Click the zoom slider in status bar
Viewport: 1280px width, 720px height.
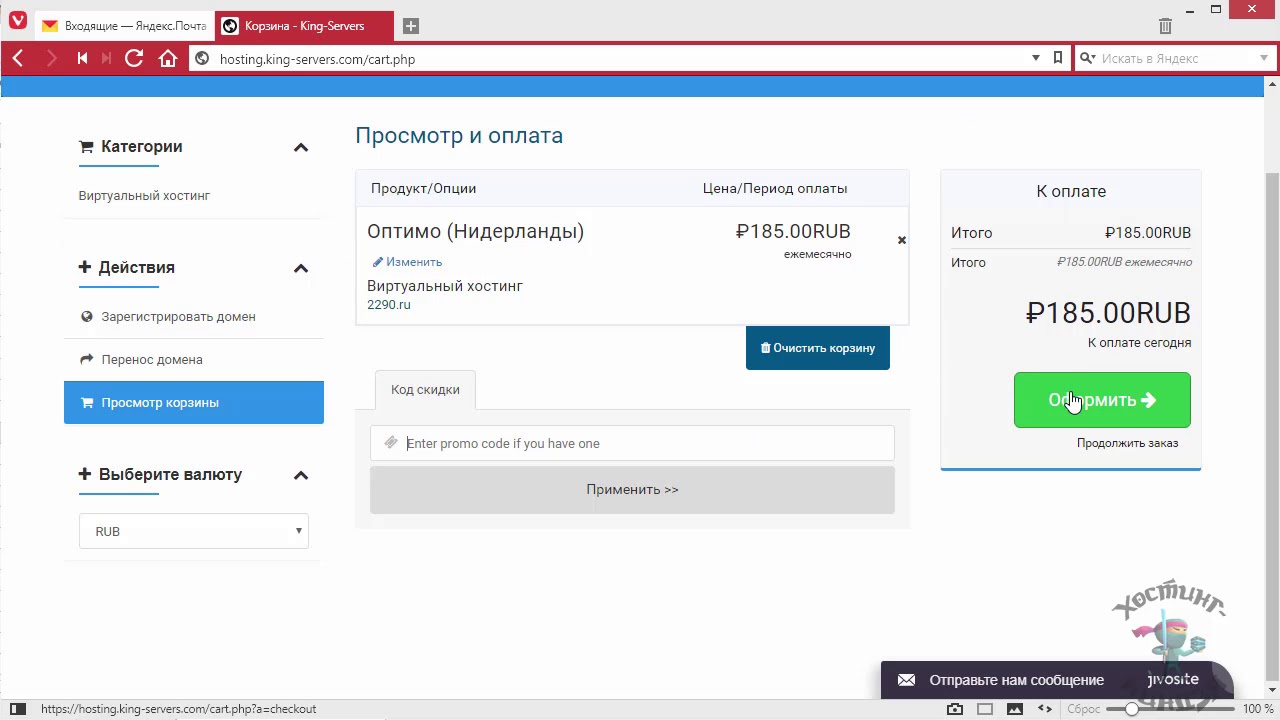coord(1168,709)
